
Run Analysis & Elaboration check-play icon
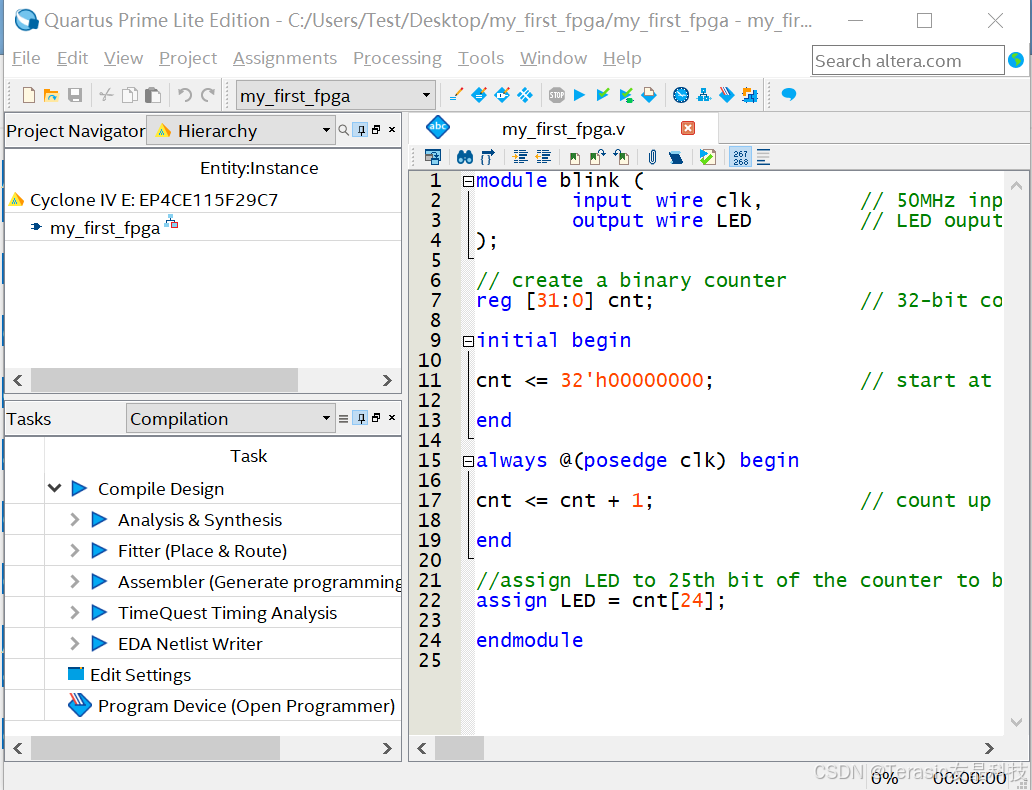[603, 95]
